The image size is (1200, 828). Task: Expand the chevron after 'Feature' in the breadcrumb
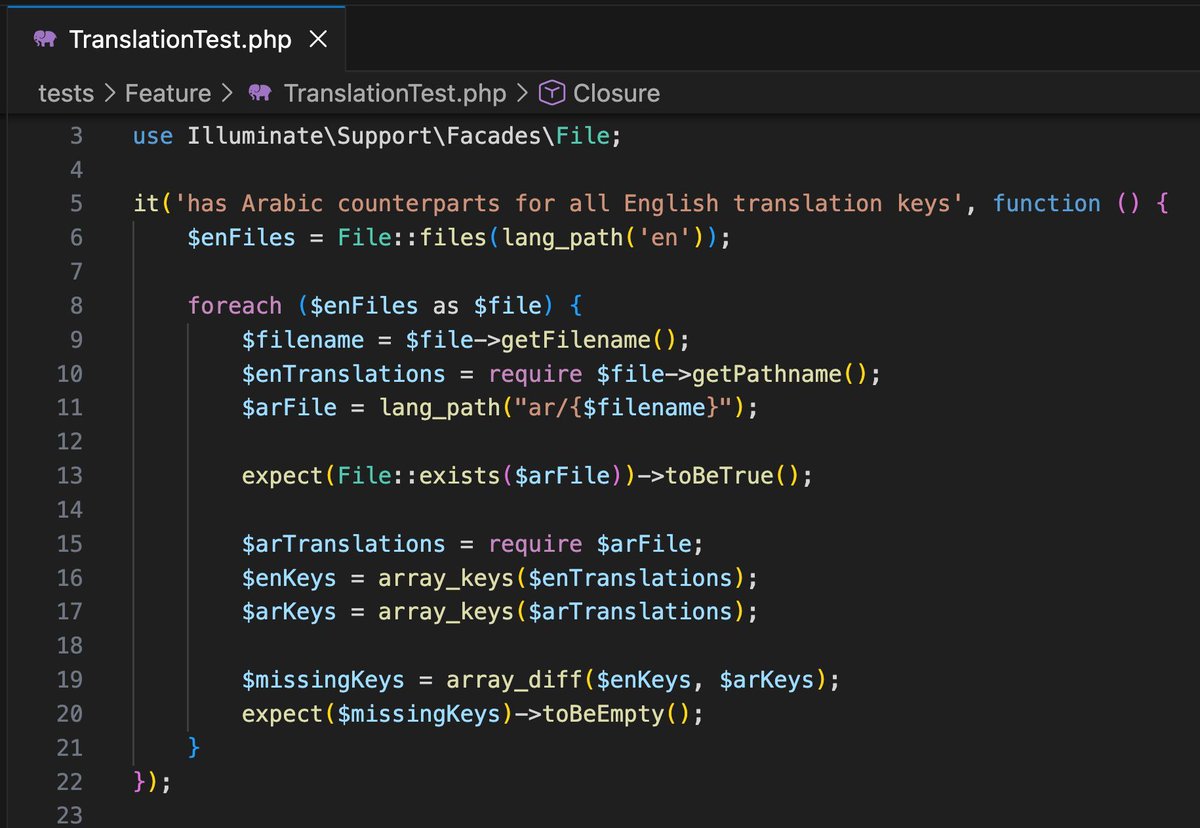point(227,93)
